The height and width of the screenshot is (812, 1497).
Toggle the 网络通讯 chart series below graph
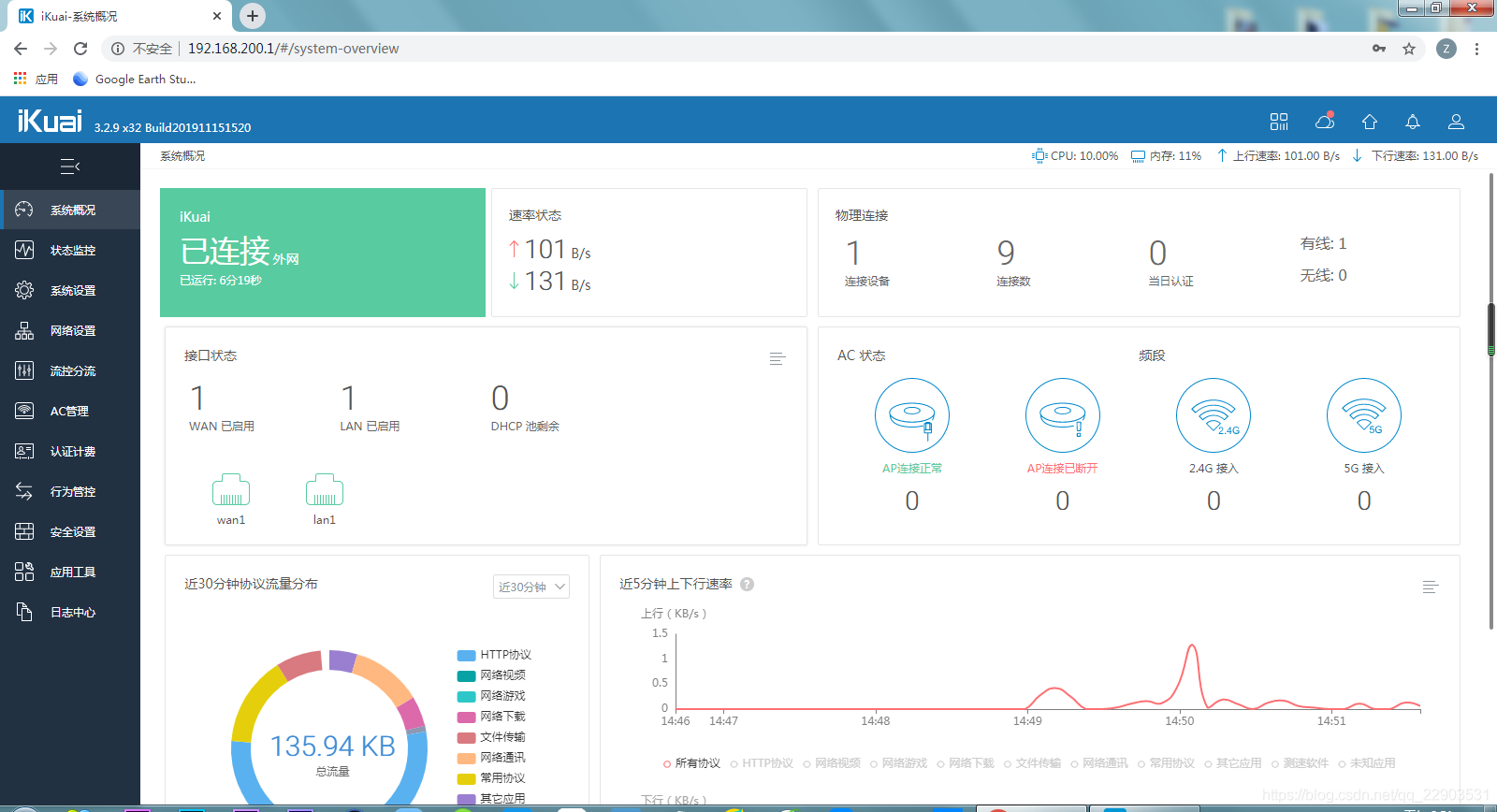[x=1098, y=763]
